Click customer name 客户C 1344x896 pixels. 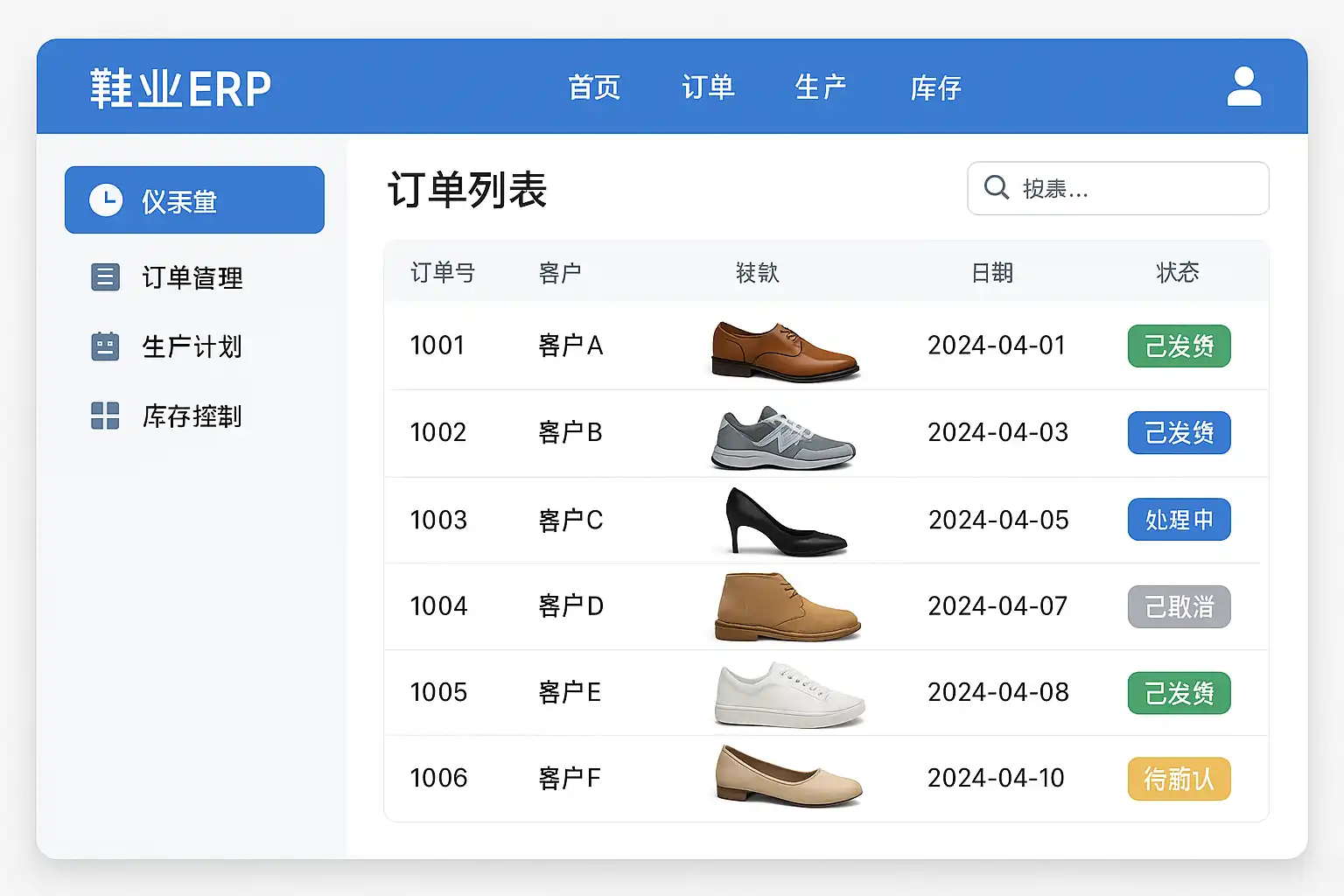[570, 520]
